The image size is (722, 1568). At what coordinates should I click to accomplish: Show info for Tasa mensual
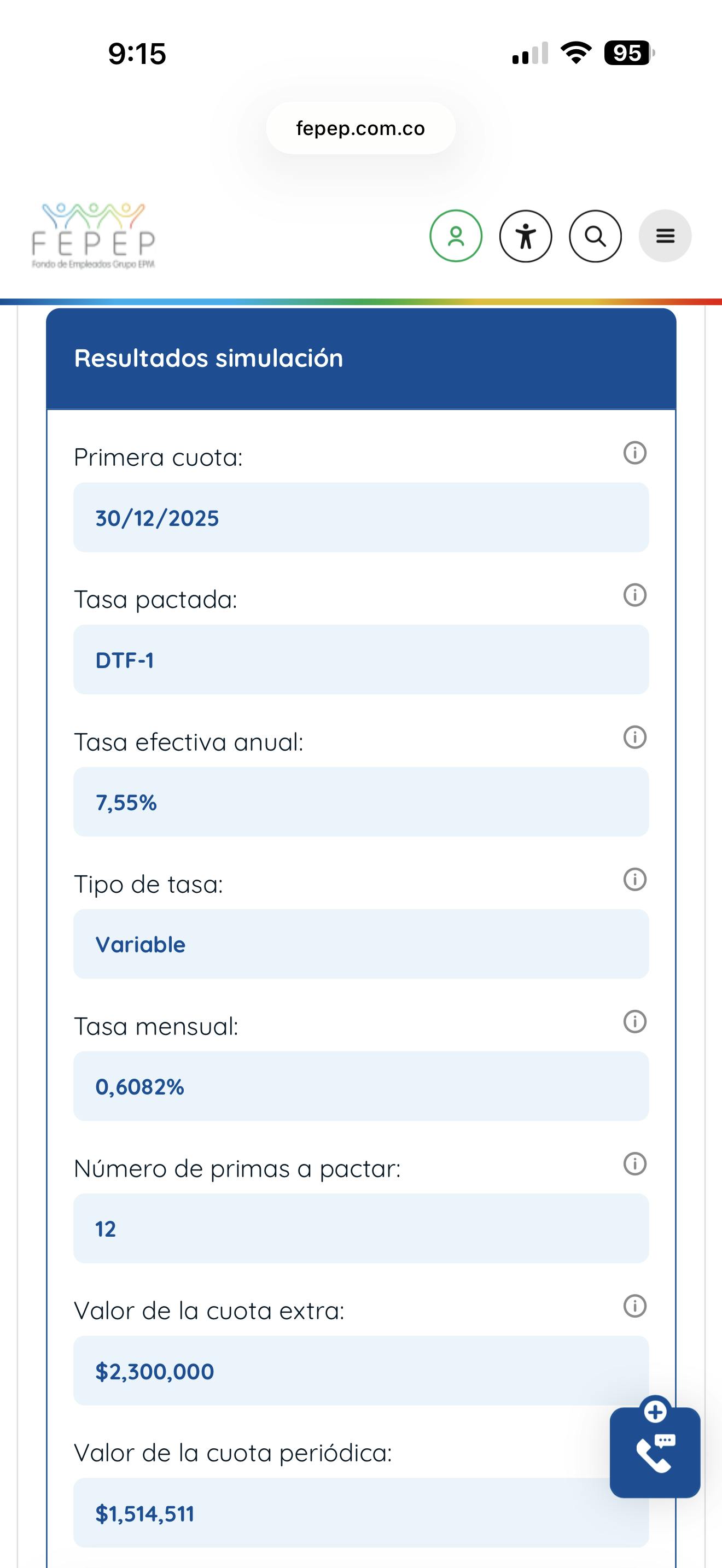click(634, 1021)
